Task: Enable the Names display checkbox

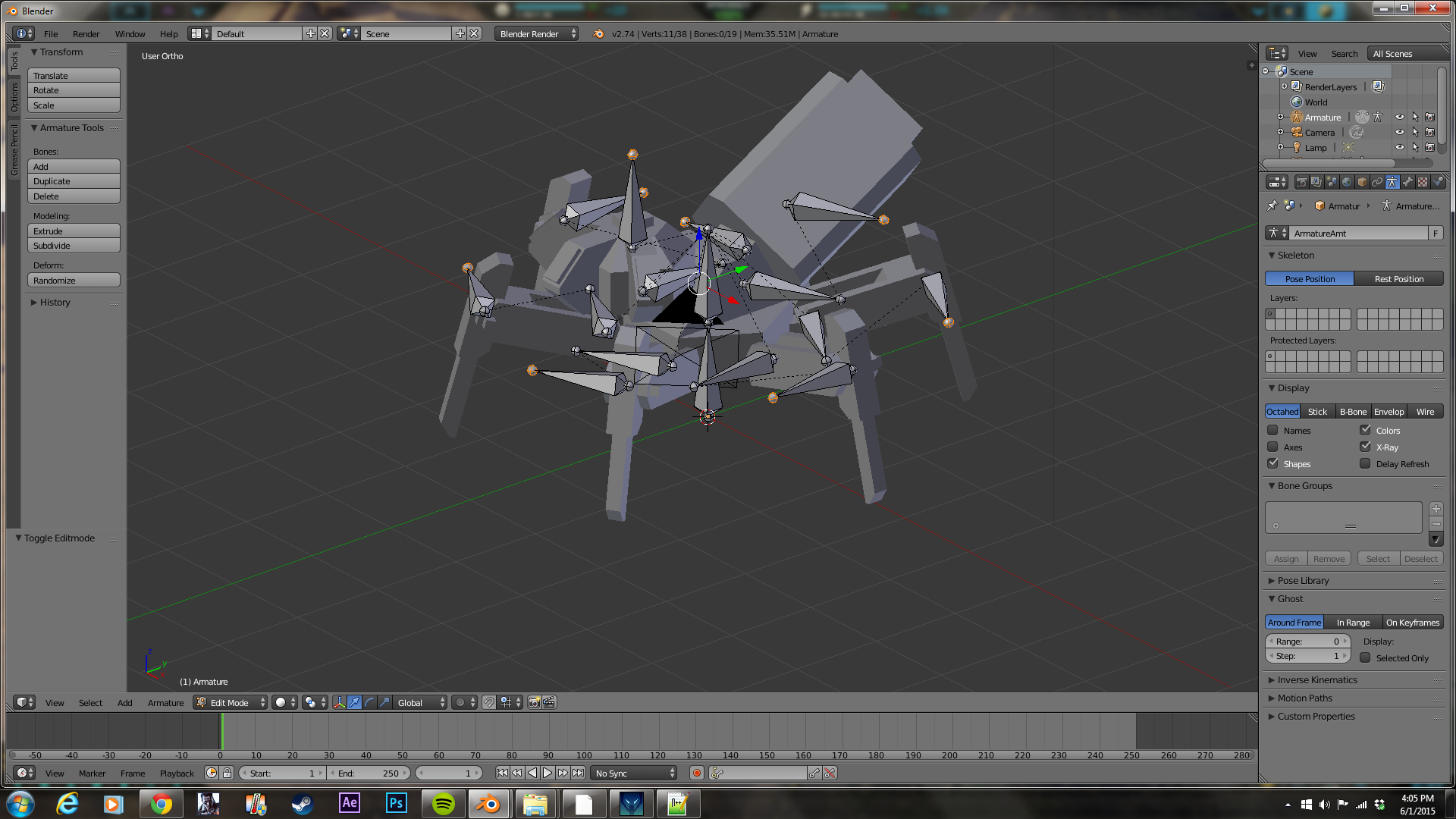Action: [1272, 430]
